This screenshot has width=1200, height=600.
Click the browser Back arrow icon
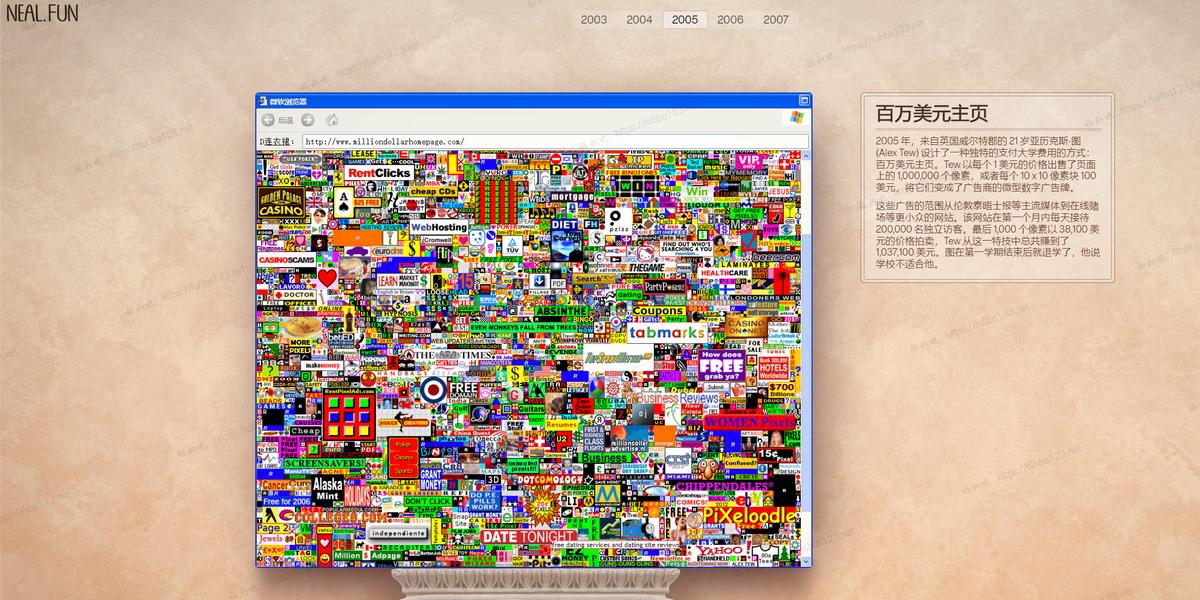pyautogui.click(x=267, y=120)
